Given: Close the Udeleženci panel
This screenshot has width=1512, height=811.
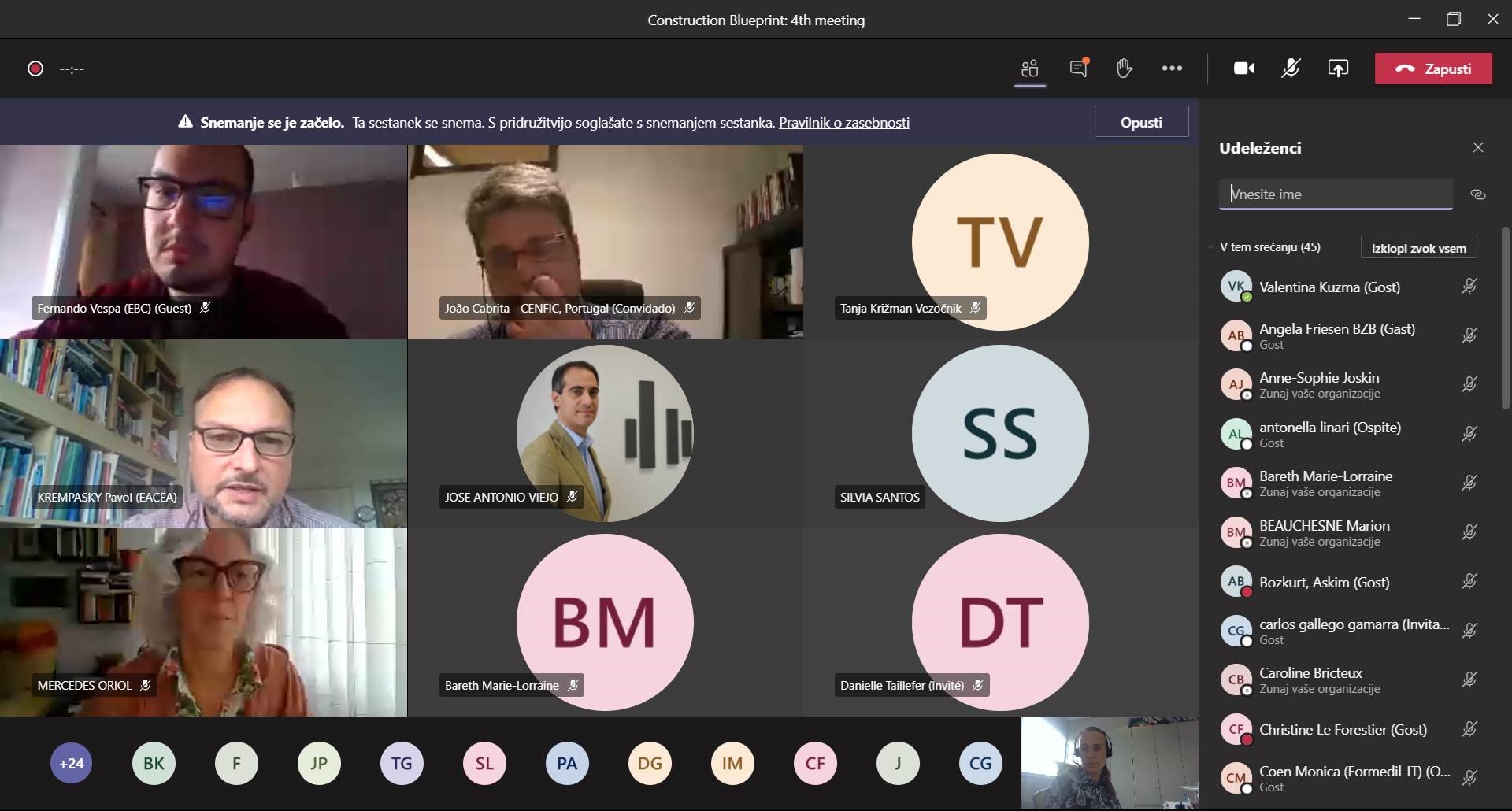Looking at the screenshot, I should [x=1478, y=147].
